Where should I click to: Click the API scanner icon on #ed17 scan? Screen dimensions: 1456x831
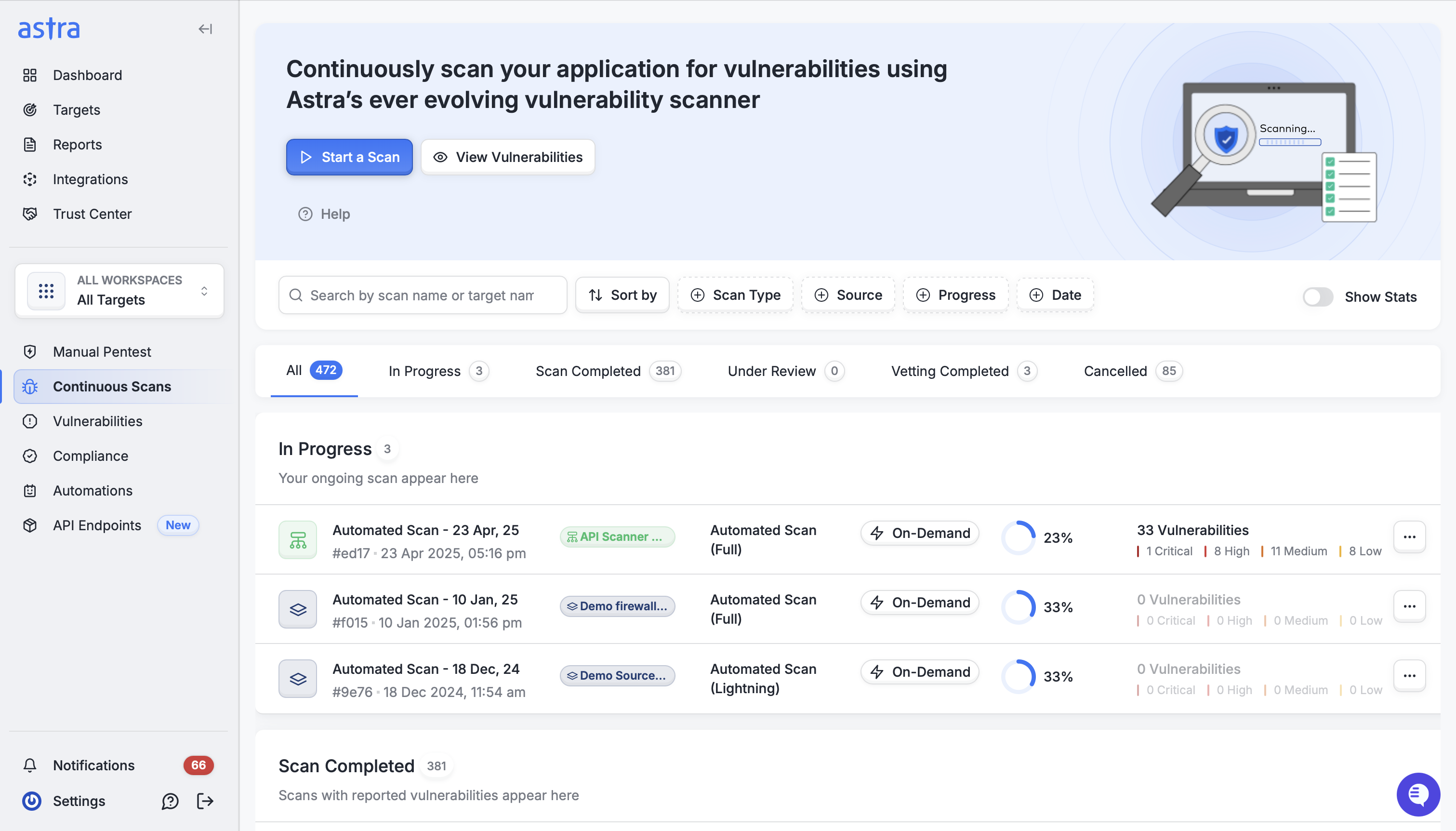tap(298, 539)
